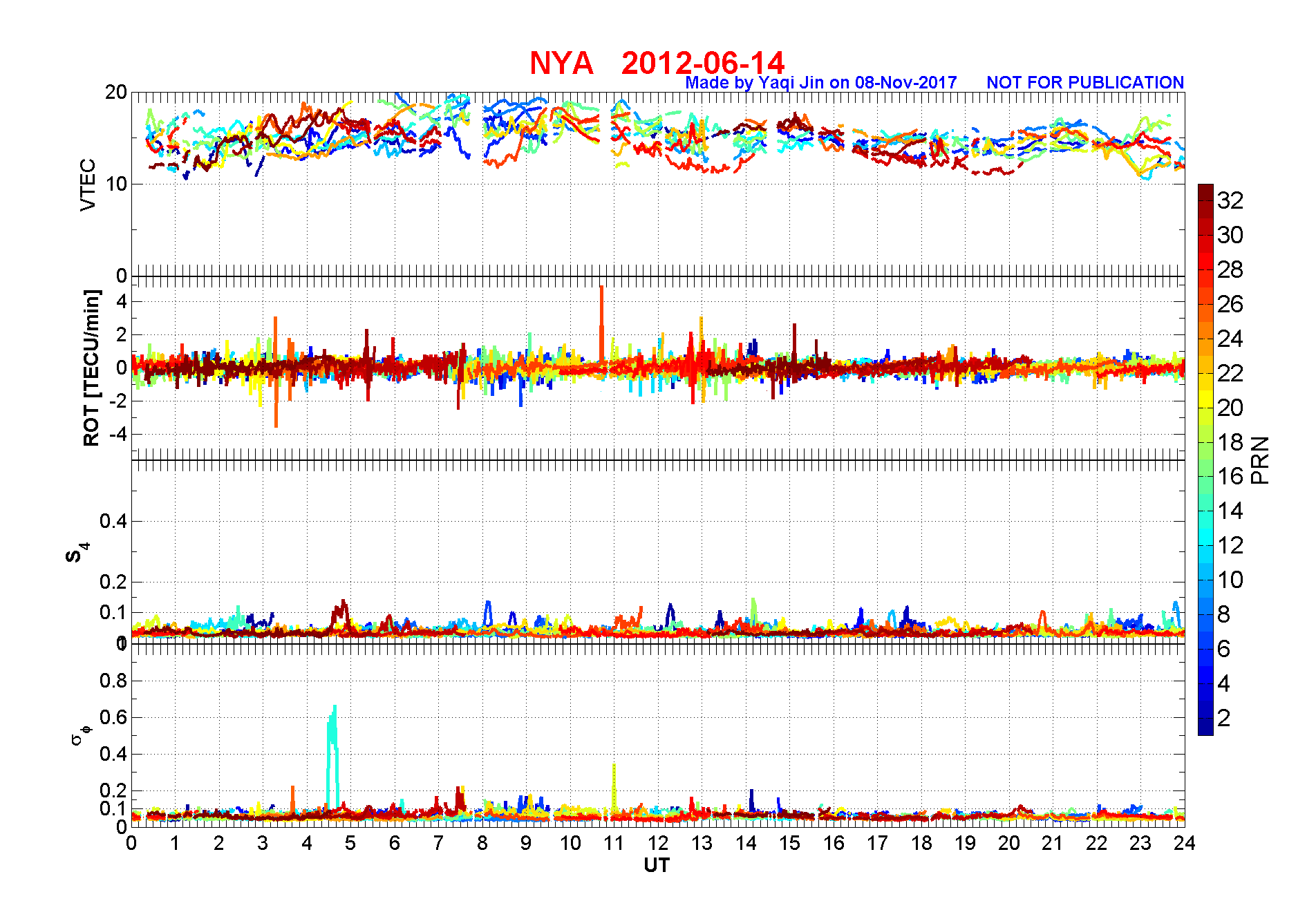Click x-axis tick label "23"
The height and width of the screenshot is (919, 1316).
coord(1140,843)
